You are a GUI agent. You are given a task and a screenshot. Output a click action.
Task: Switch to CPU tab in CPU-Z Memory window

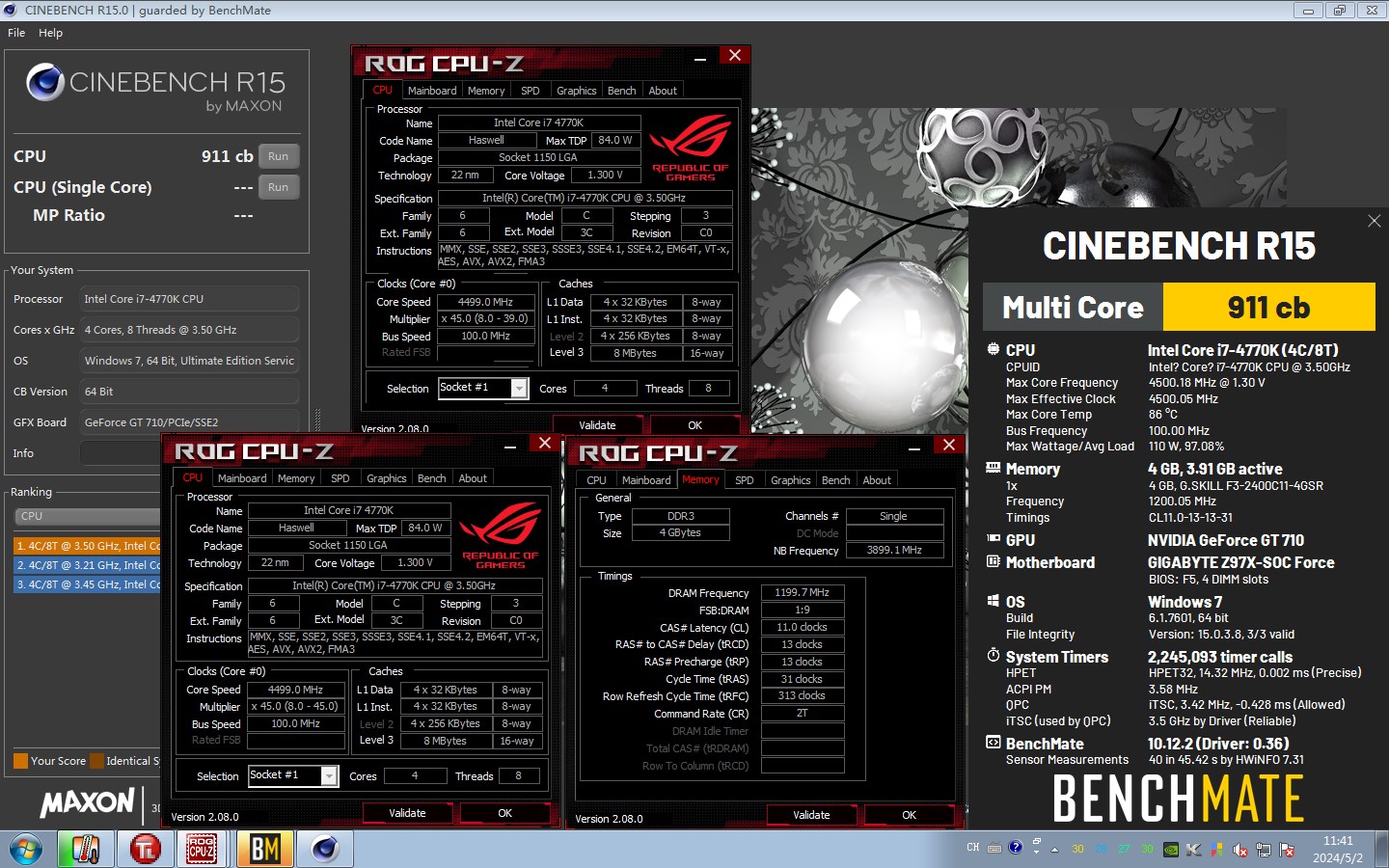click(x=596, y=480)
